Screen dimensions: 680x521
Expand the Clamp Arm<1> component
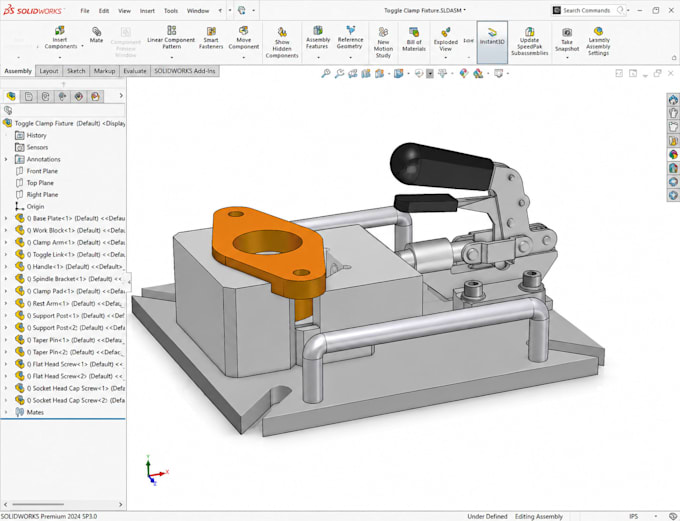click(x=6, y=243)
